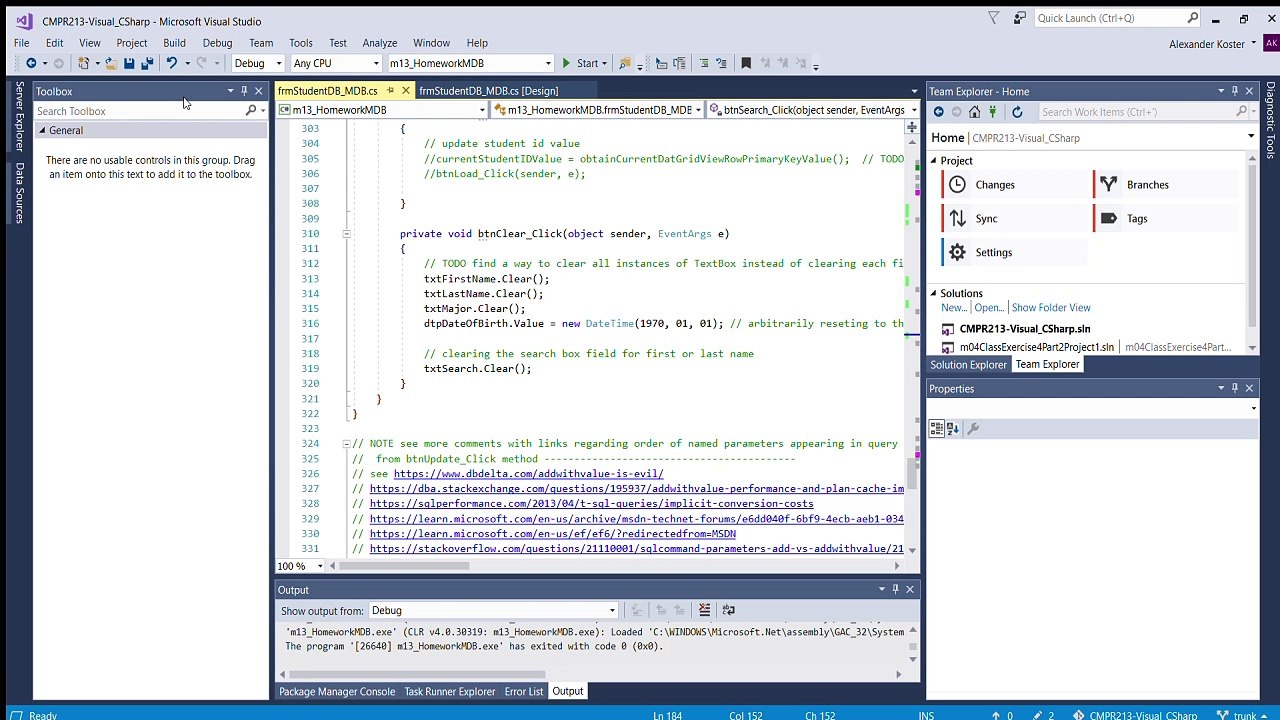The height and width of the screenshot is (720, 1280).
Task: Click the Undo toolbar icon
Action: (171, 63)
